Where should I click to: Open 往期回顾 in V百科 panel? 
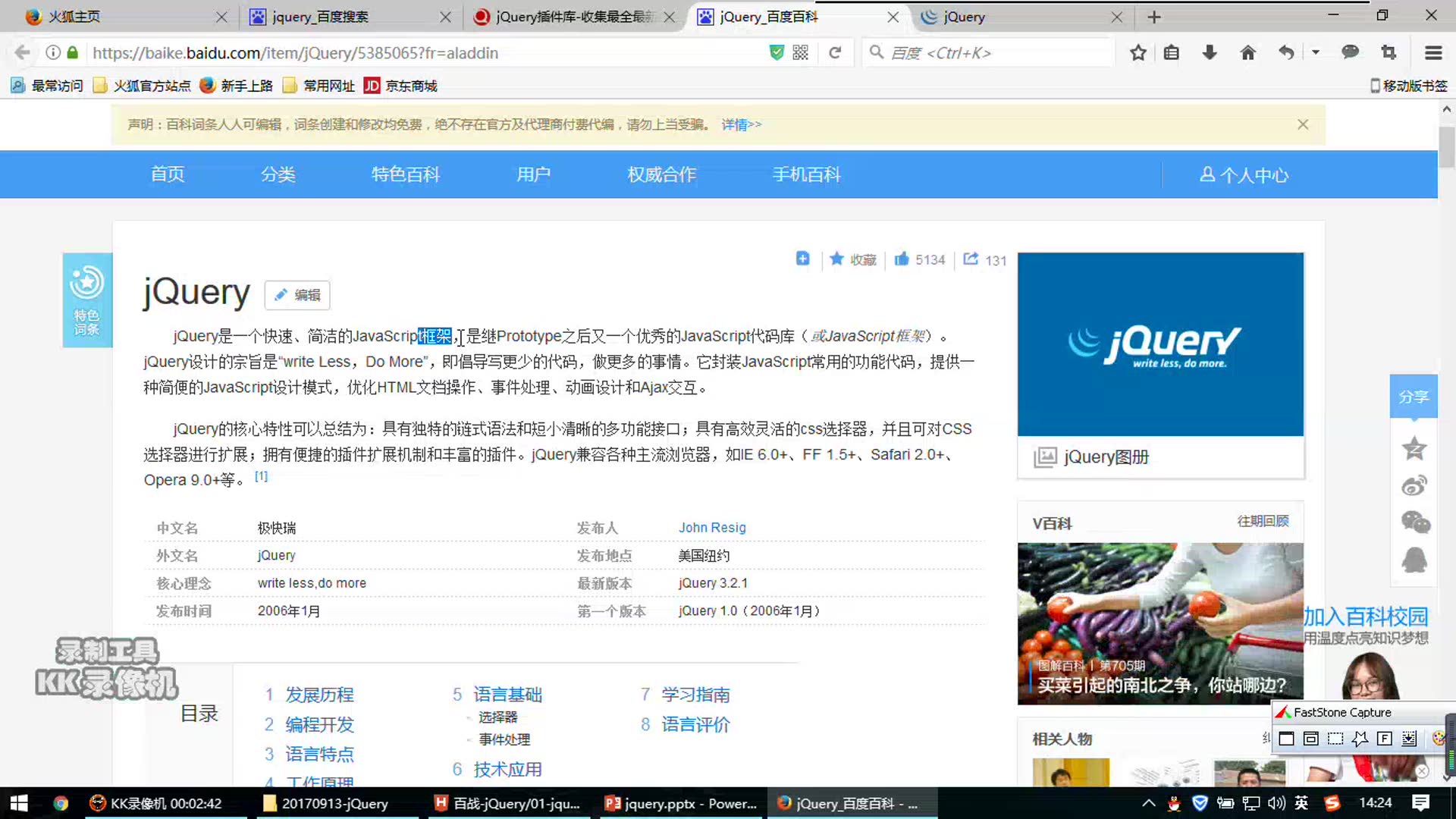click(x=1263, y=521)
